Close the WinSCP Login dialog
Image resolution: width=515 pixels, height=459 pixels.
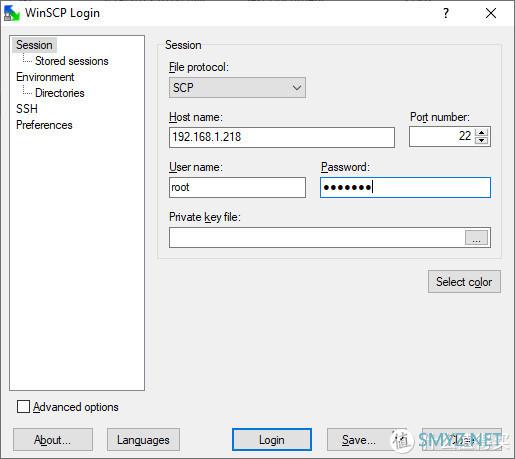click(x=491, y=13)
